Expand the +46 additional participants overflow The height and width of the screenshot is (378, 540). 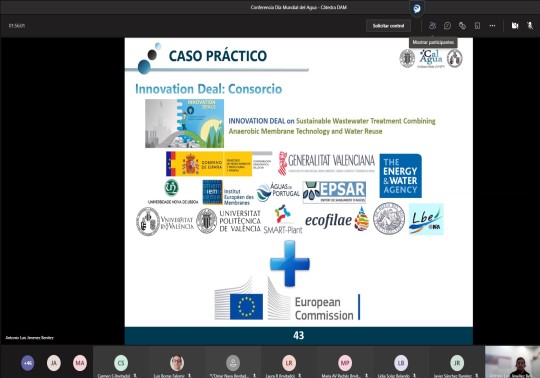[28, 363]
